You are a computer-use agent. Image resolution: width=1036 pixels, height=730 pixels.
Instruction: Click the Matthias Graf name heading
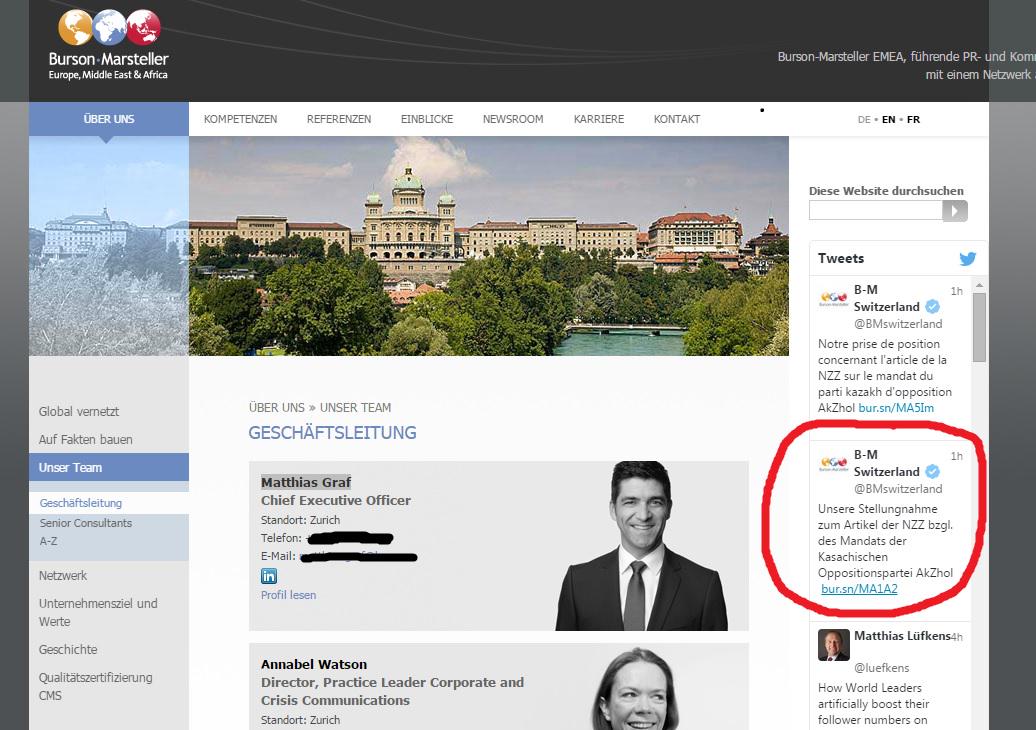click(306, 482)
